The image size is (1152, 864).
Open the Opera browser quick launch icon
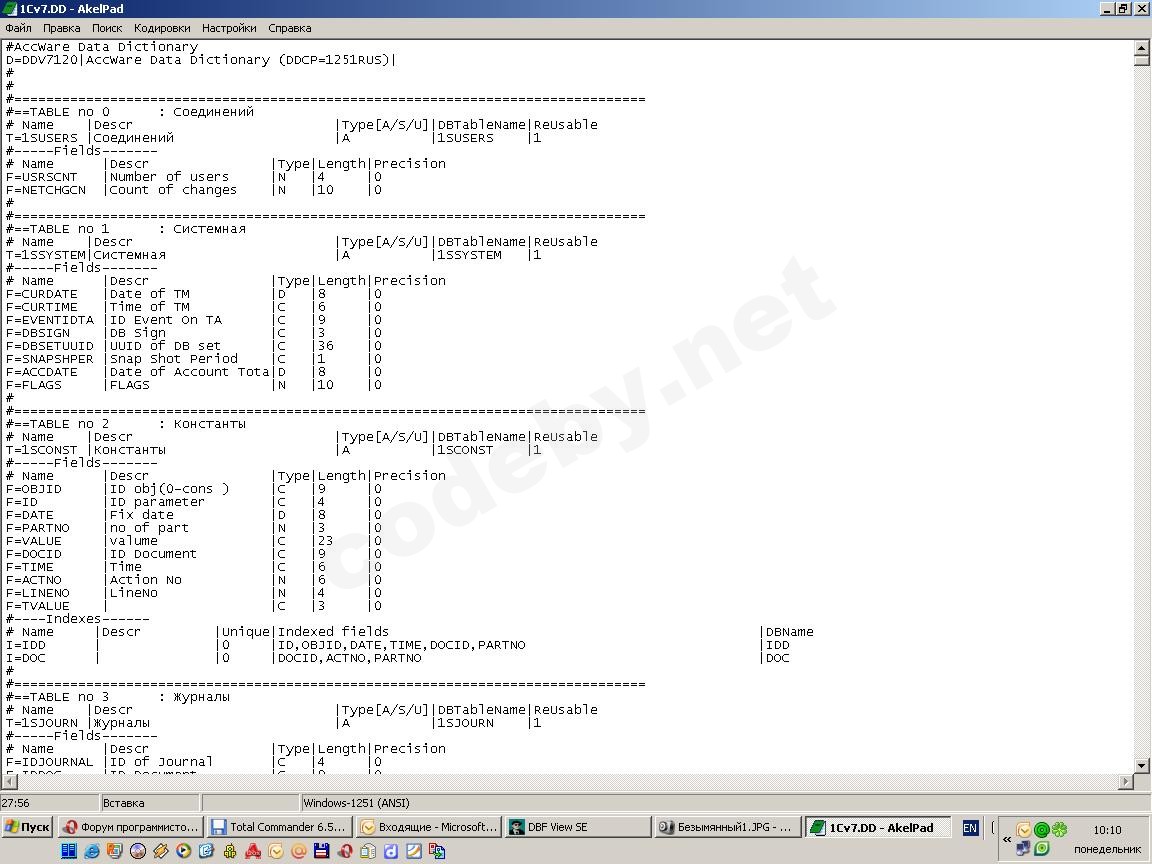tap(345, 851)
